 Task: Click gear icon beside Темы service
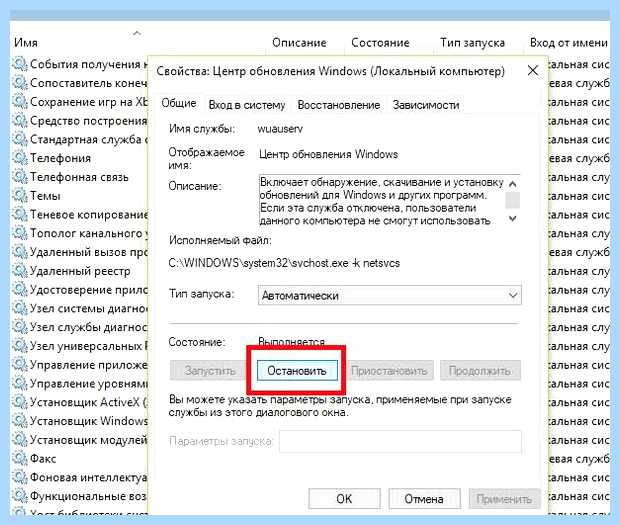pos(20,195)
